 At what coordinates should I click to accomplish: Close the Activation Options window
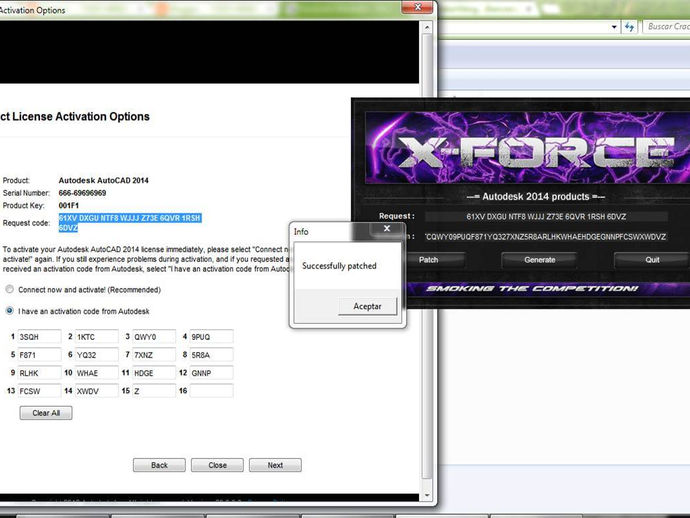pos(417,7)
